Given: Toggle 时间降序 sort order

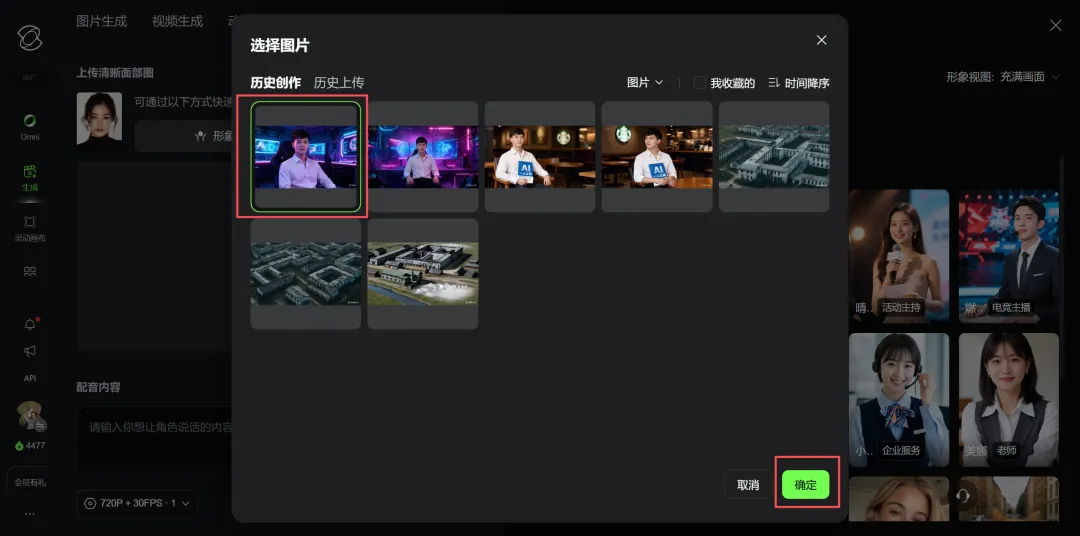Looking at the screenshot, I should [798, 83].
